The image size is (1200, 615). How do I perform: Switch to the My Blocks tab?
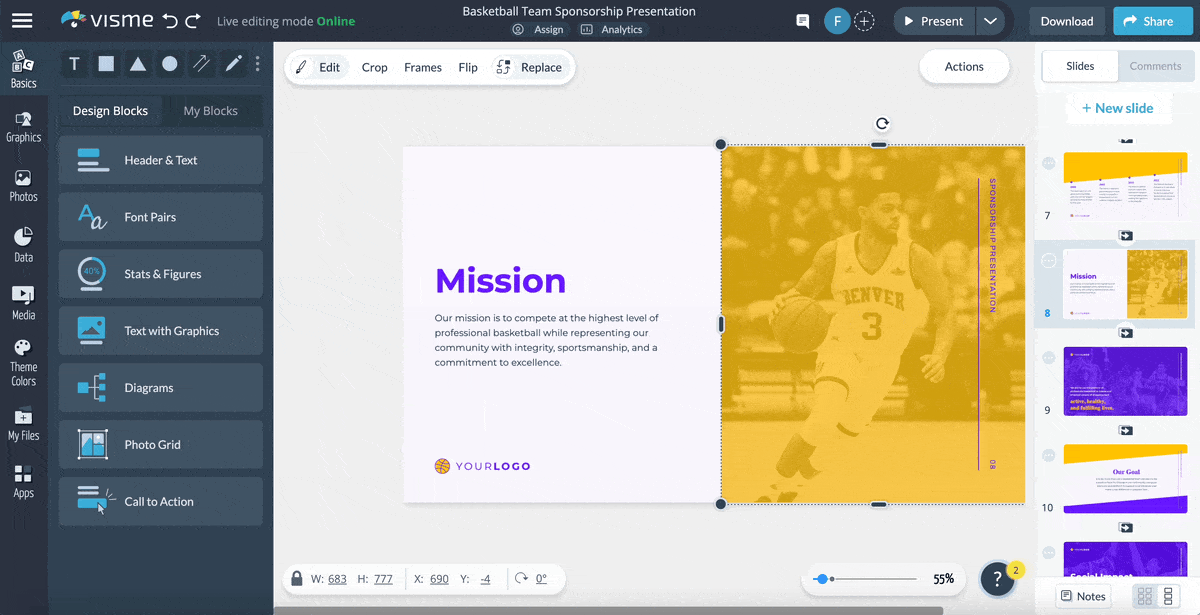(x=210, y=111)
